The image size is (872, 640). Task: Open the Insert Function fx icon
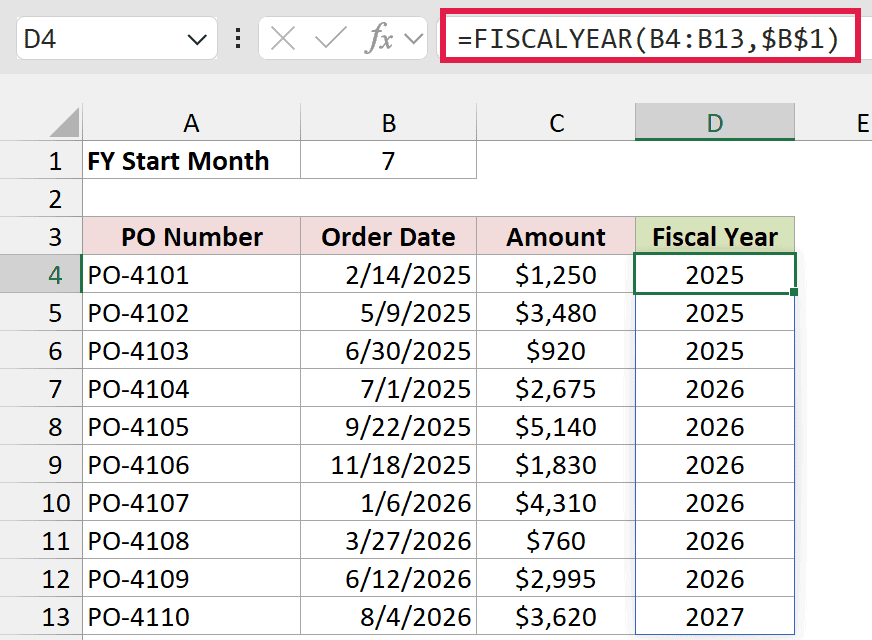coord(379,39)
